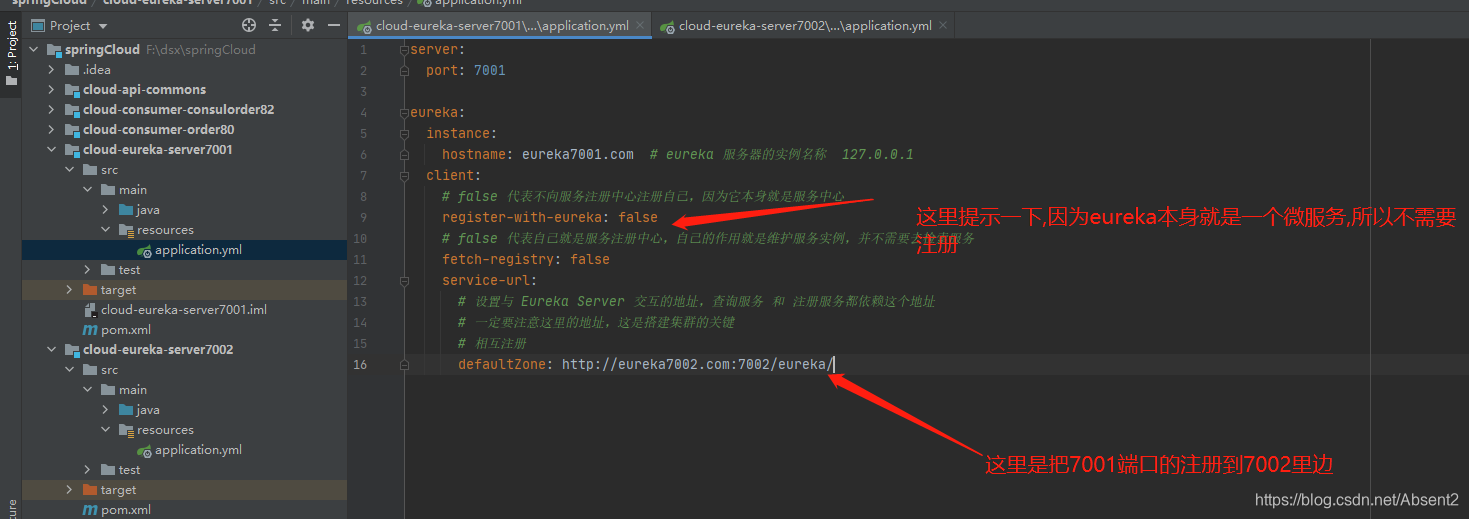1469x519 pixels.
Task: Select the cloud-eureka-server7001.iml file
Action: click(x=184, y=309)
